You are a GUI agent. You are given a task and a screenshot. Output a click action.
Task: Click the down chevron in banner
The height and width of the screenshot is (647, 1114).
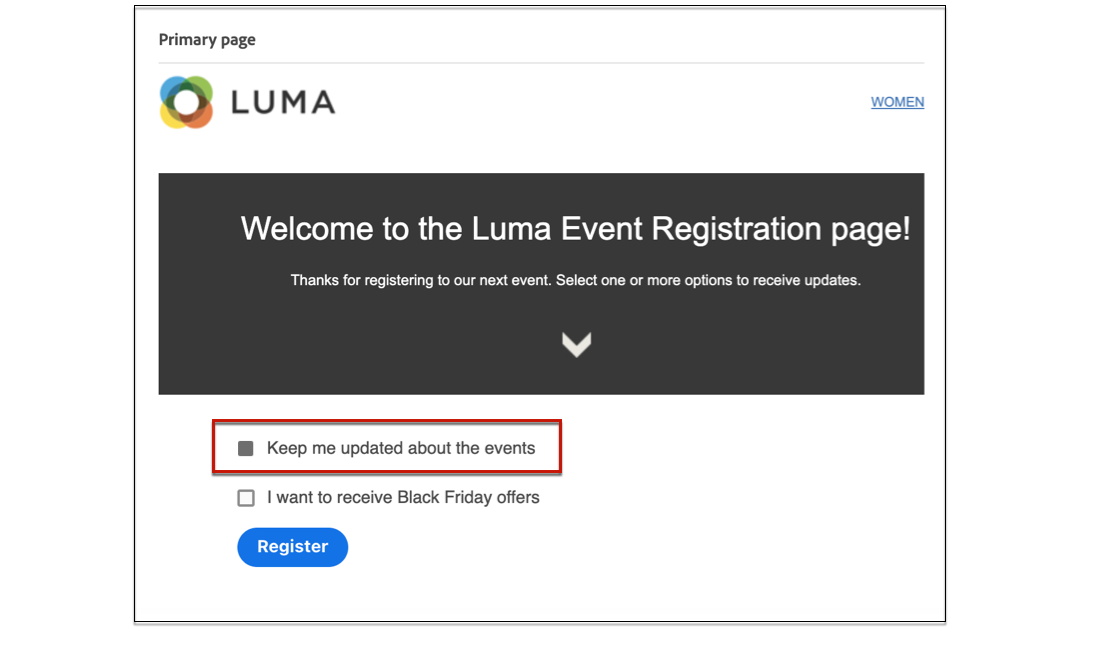tap(576, 344)
